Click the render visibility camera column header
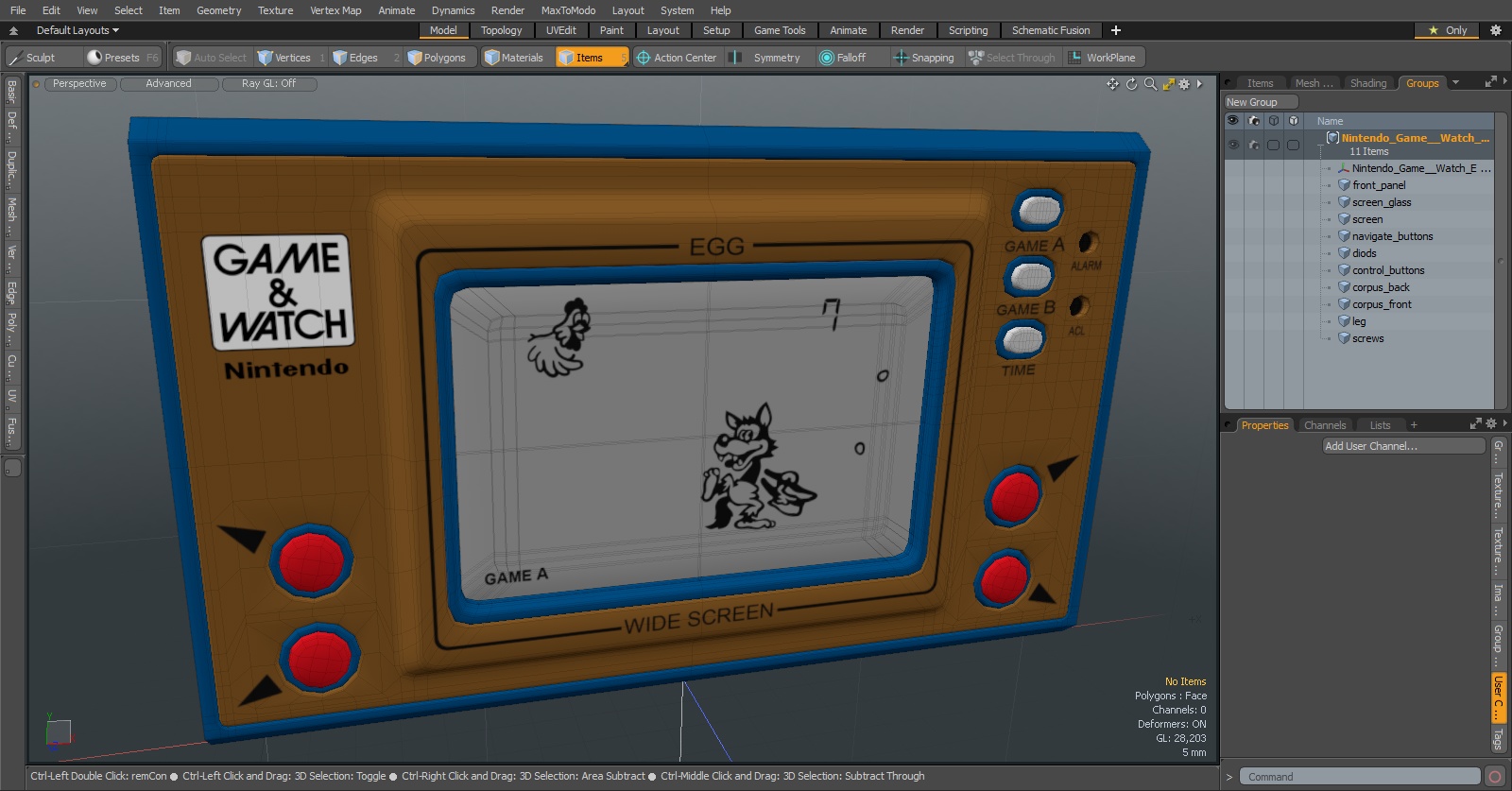The width and height of the screenshot is (1512, 791). tap(1254, 121)
